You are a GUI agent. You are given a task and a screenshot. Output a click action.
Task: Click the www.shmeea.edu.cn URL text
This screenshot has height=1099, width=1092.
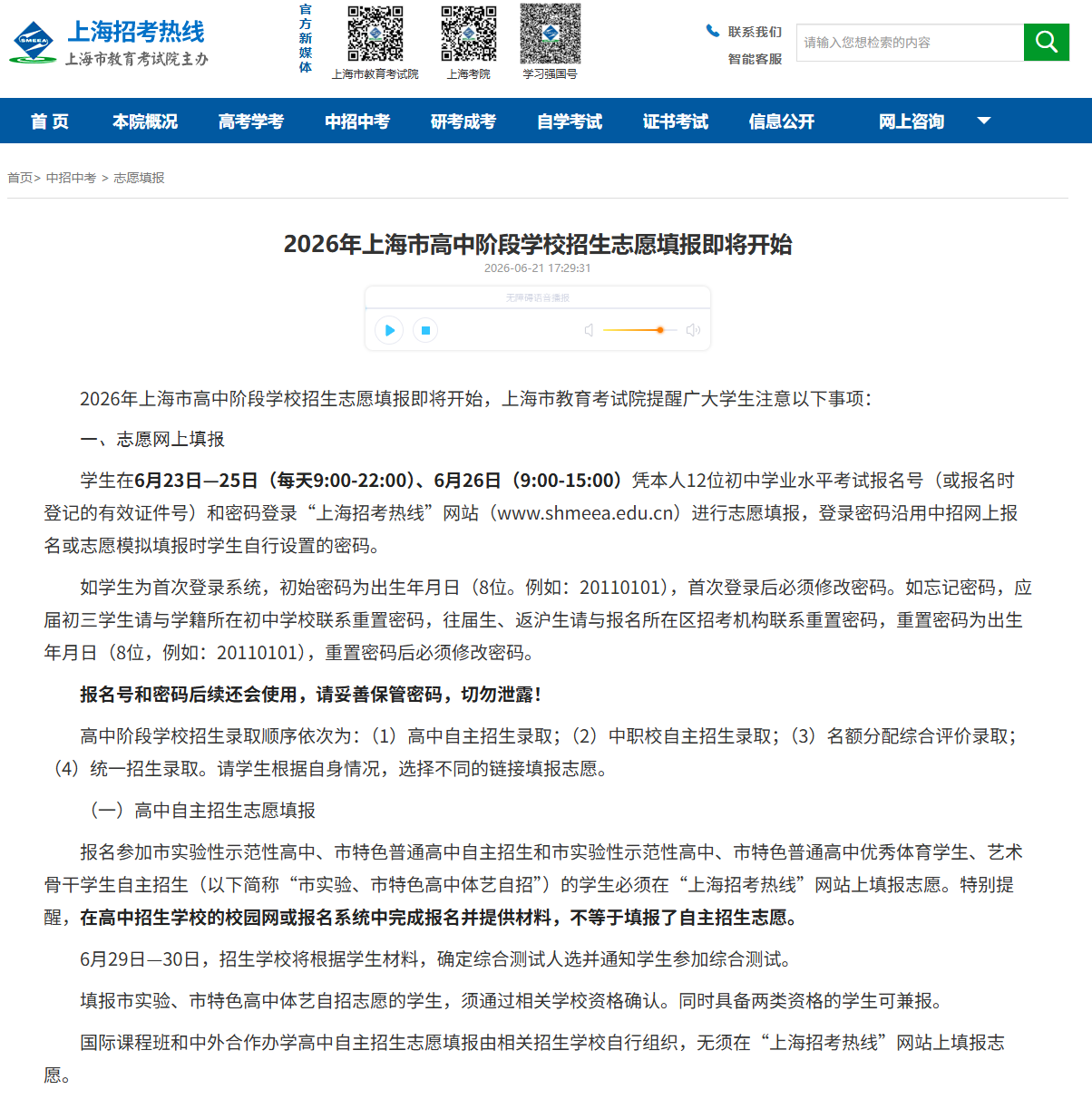(587, 513)
